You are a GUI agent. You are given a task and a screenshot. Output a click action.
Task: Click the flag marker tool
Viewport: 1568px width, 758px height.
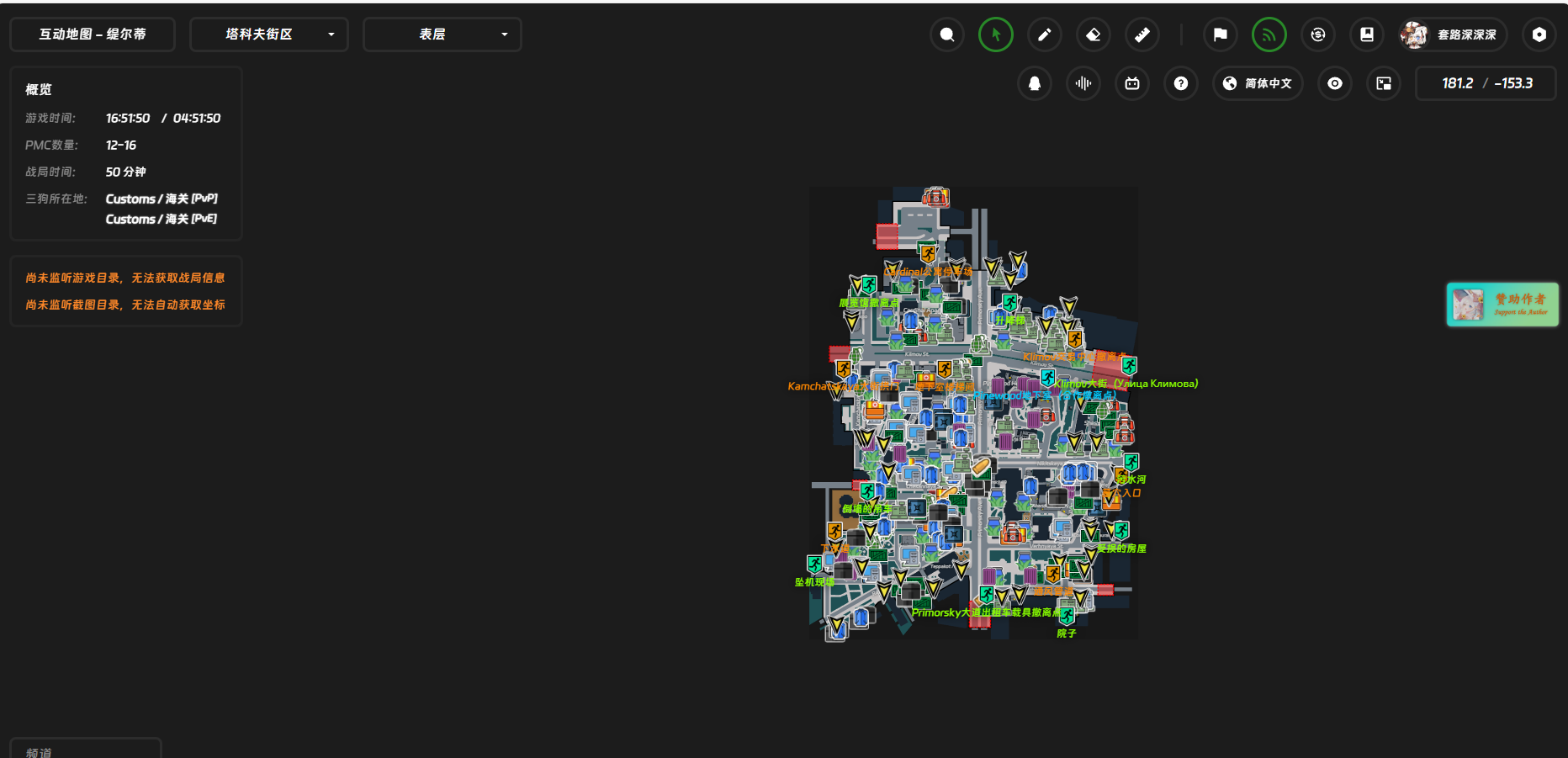click(1221, 34)
